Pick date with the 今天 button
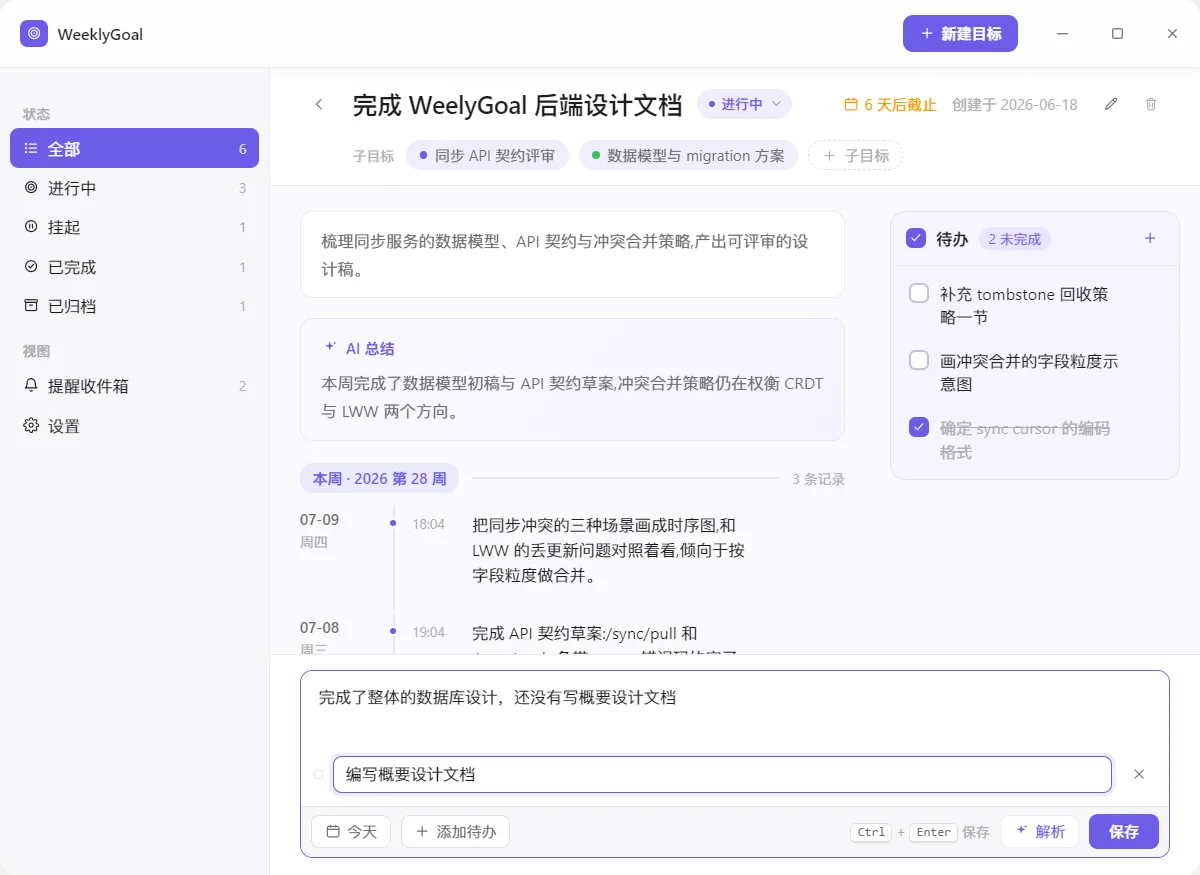Image resolution: width=1200 pixels, height=875 pixels. [351, 831]
